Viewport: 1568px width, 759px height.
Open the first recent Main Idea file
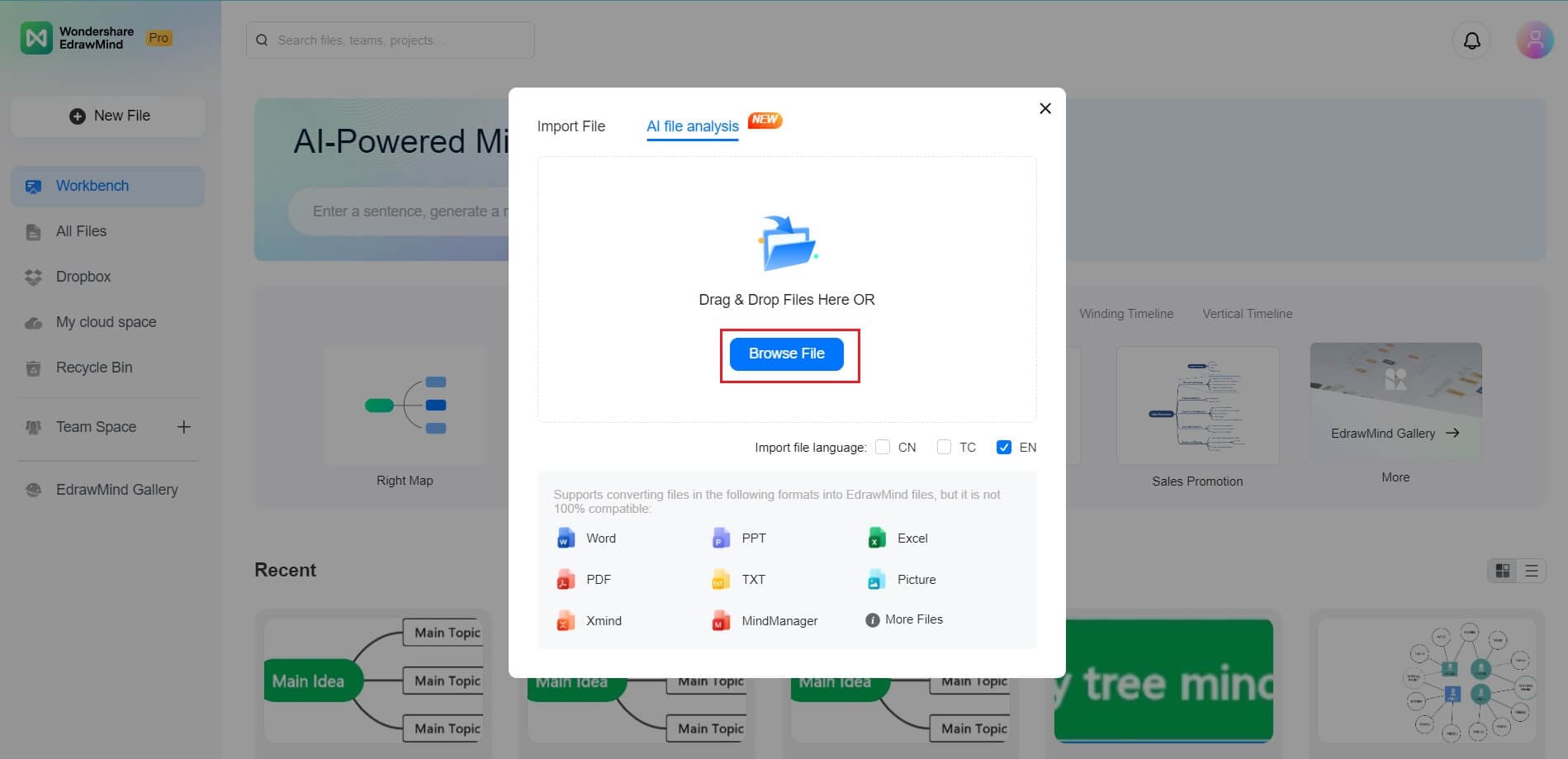point(374,681)
